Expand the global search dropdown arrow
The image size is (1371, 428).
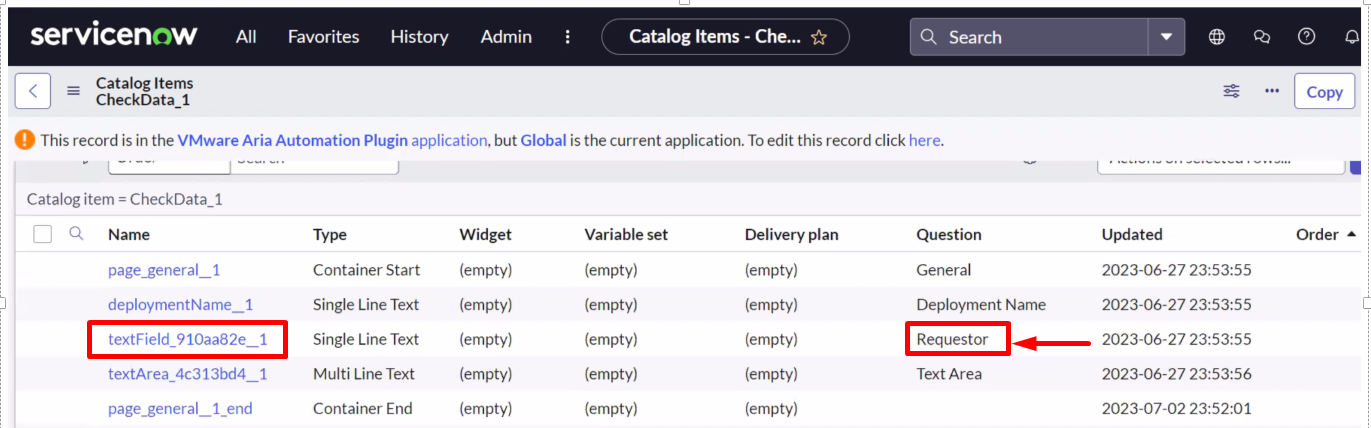coord(1166,37)
